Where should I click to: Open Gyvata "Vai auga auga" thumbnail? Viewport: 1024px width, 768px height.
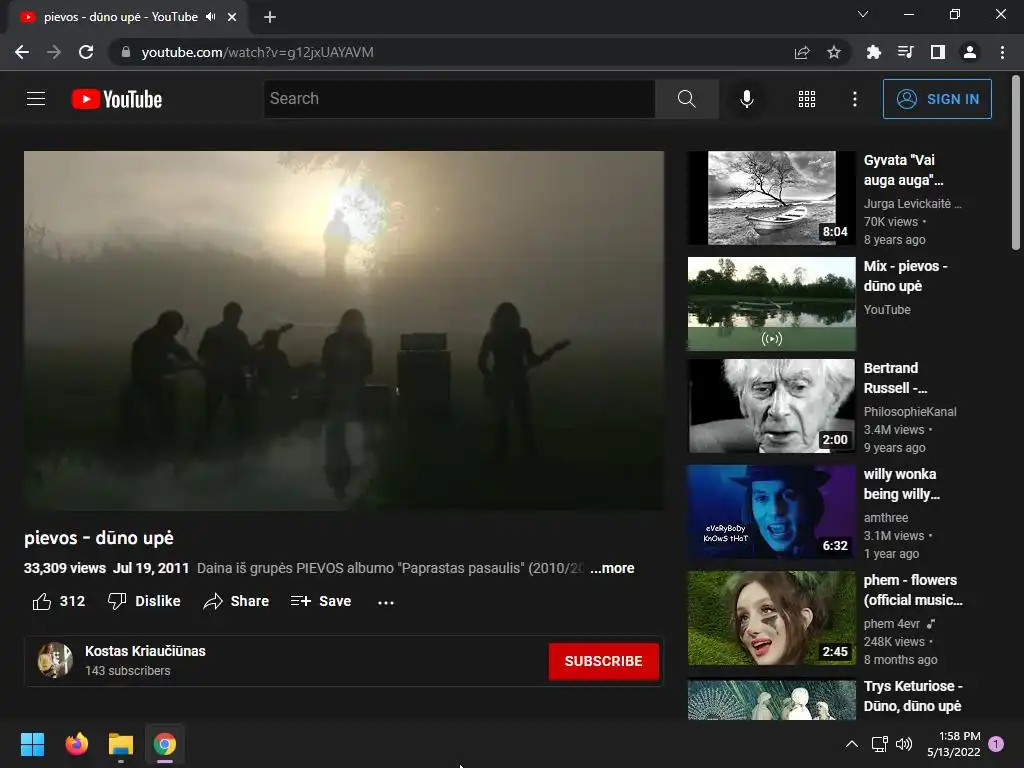coord(771,198)
